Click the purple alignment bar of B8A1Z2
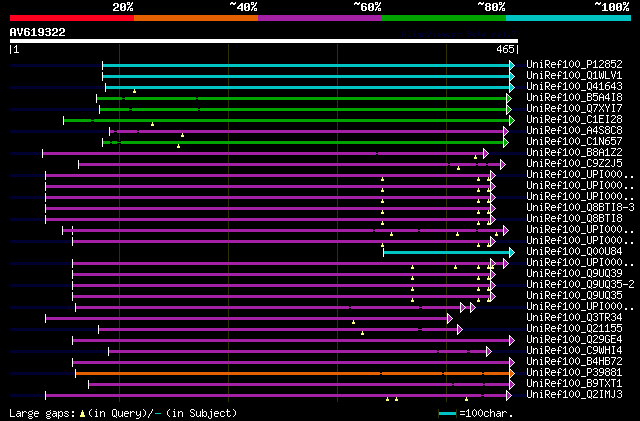 tap(263, 154)
